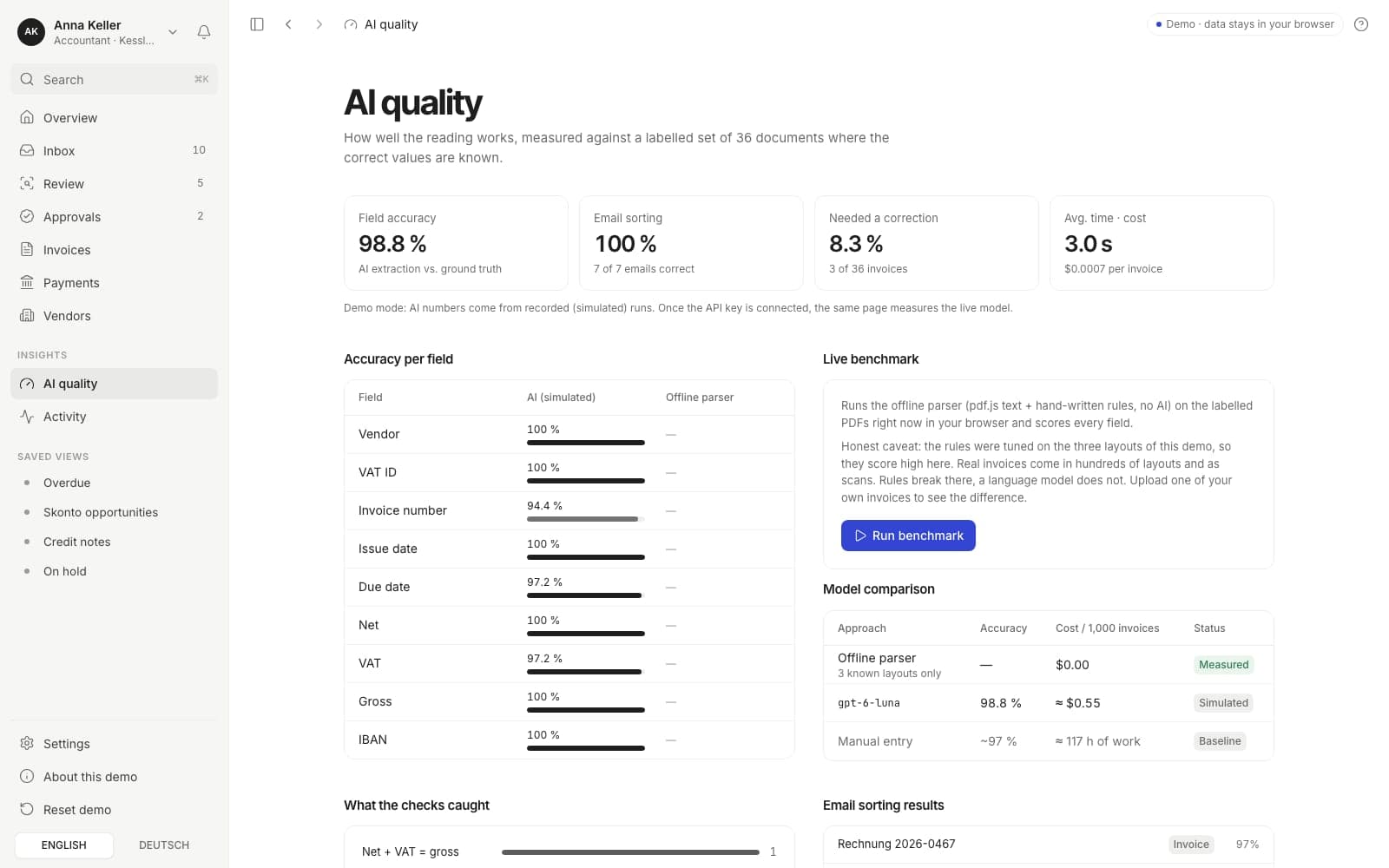Expand the Anna Keller account dropdown
This screenshot has width=1389, height=868.
173,32
